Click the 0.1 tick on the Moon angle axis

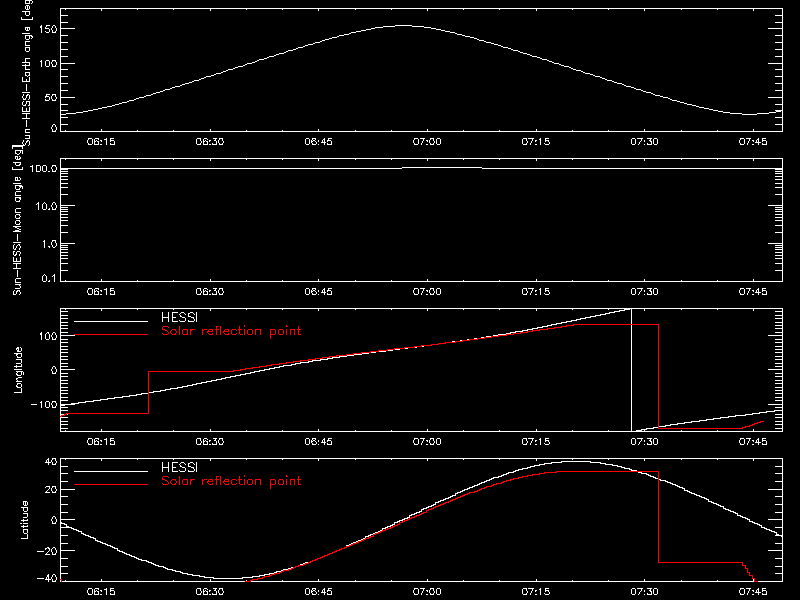pos(49,278)
